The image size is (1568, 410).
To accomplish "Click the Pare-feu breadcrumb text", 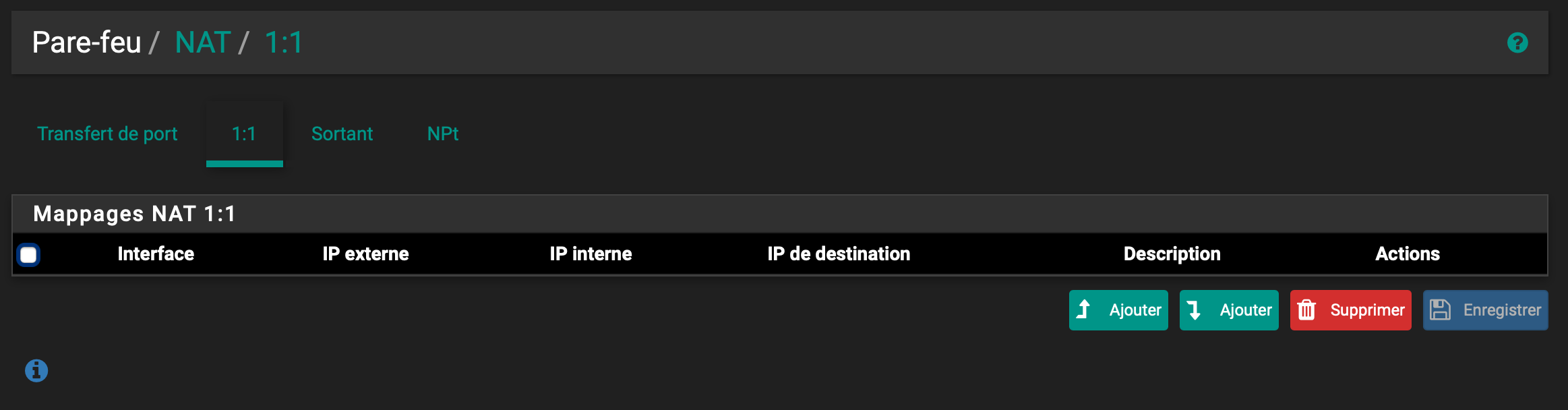I will (x=86, y=43).
